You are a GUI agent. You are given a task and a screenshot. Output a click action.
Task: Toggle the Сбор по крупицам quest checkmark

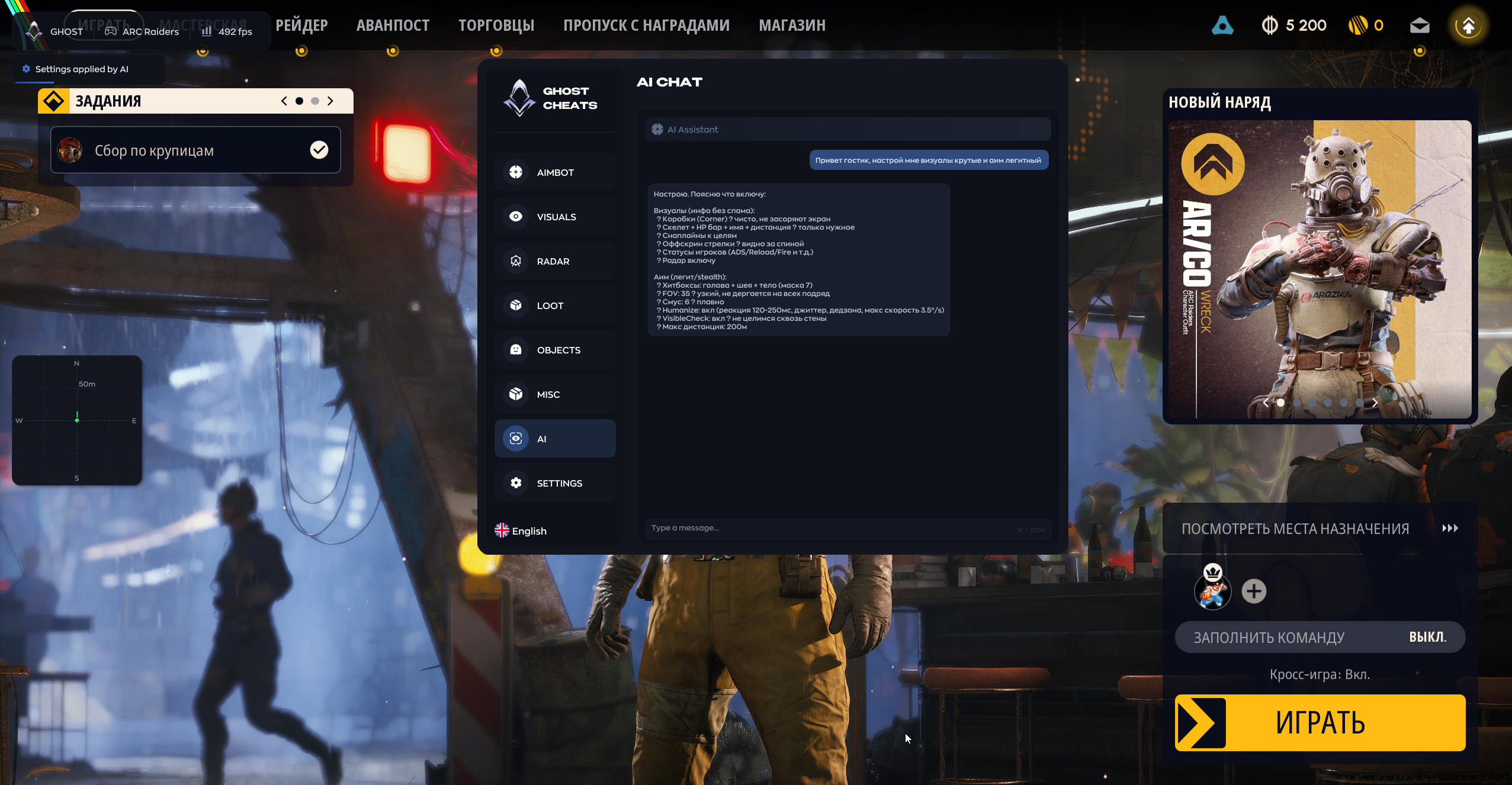click(x=319, y=150)
